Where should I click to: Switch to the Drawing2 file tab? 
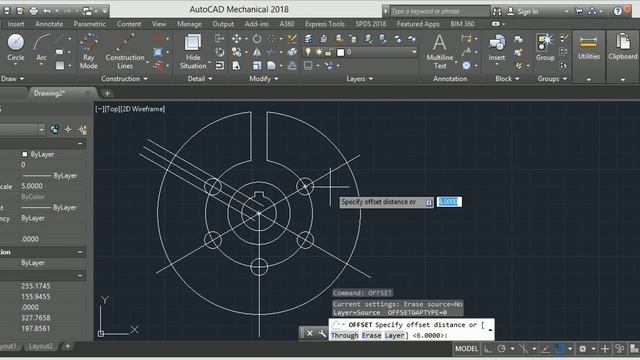coord(49,93)
